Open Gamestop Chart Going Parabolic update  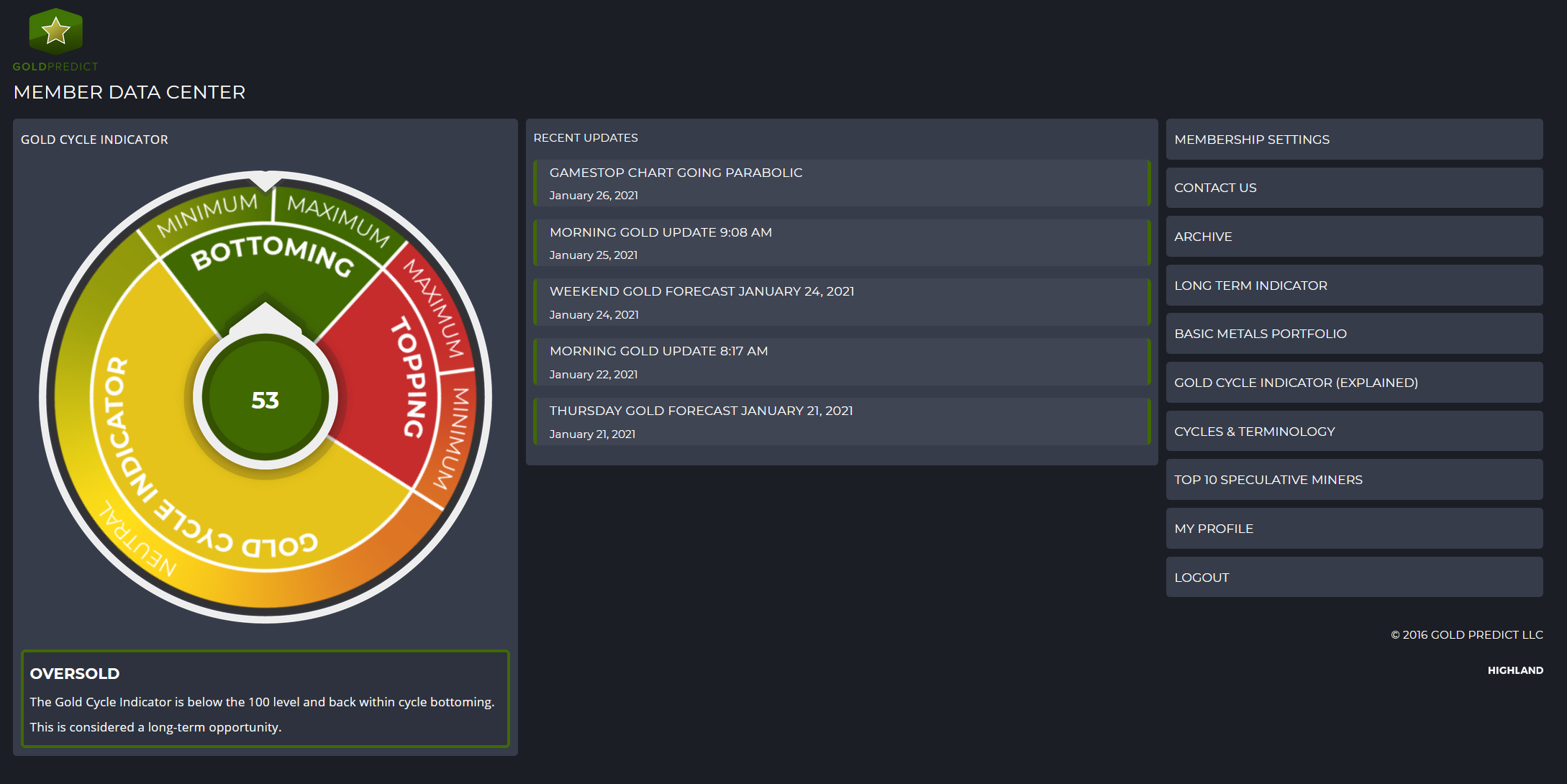(675, 173)
